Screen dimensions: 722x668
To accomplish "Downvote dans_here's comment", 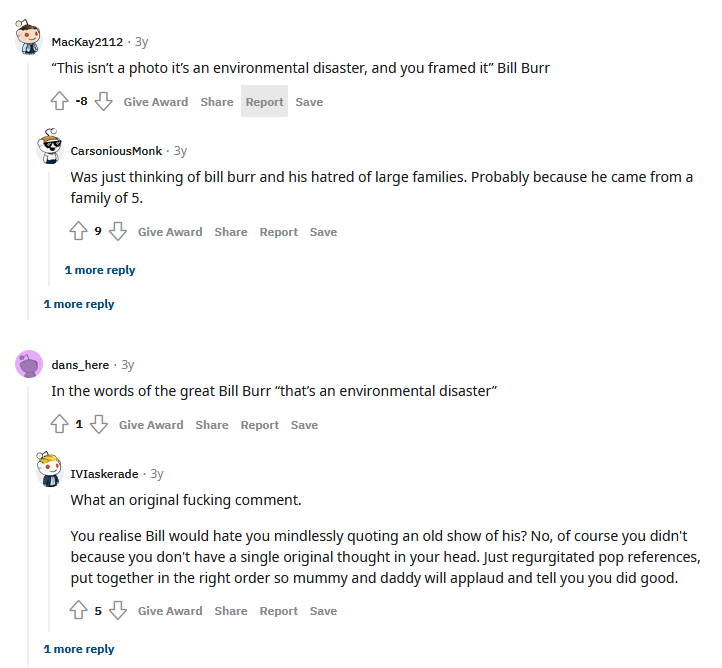I will click(x=99, y=425).
